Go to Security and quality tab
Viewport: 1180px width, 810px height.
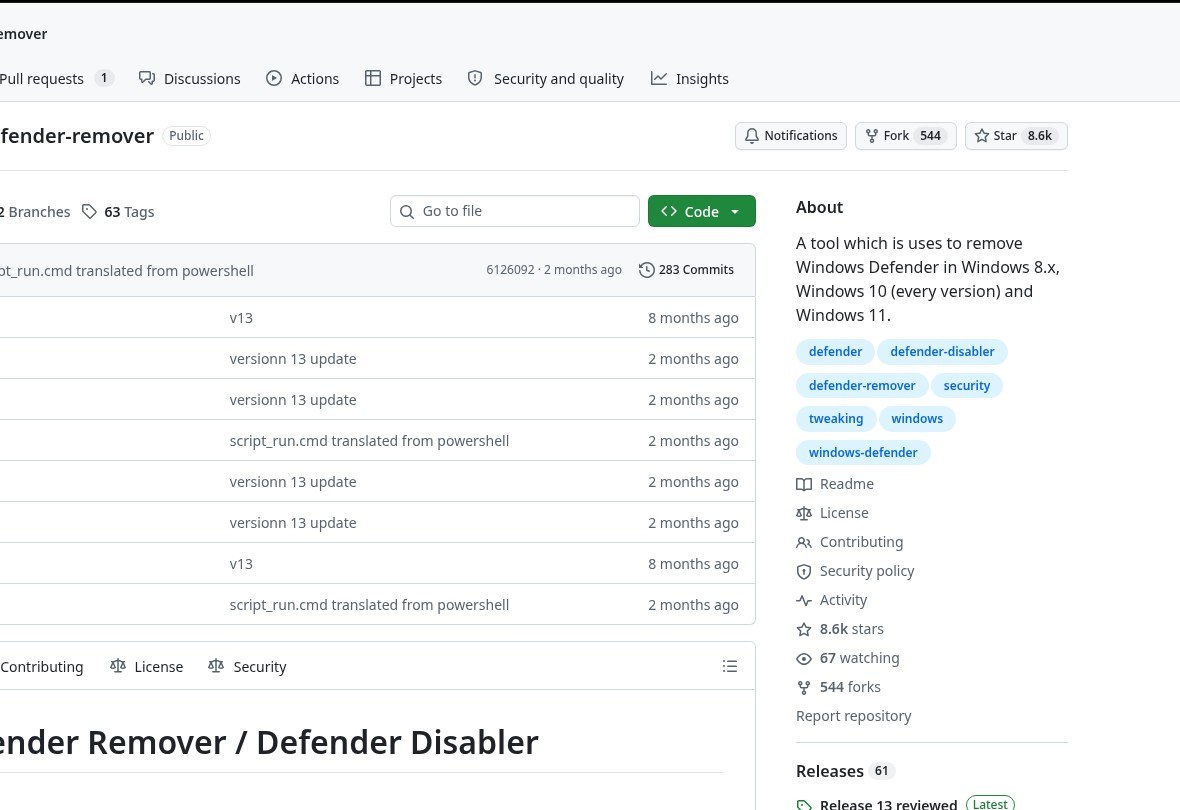coord(546,78)
